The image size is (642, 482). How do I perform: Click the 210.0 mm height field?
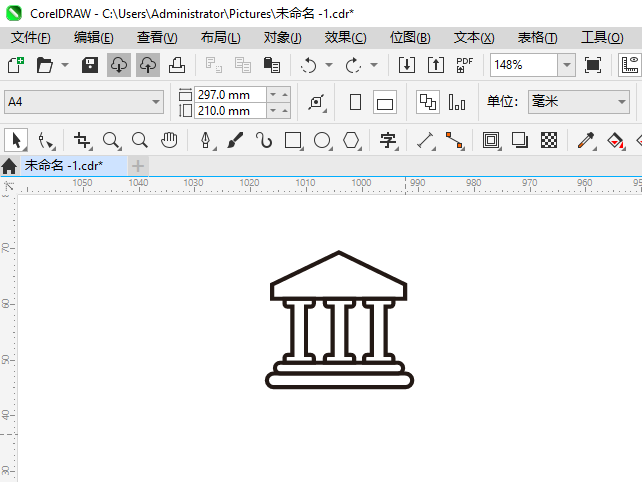[x=230, y=111]
